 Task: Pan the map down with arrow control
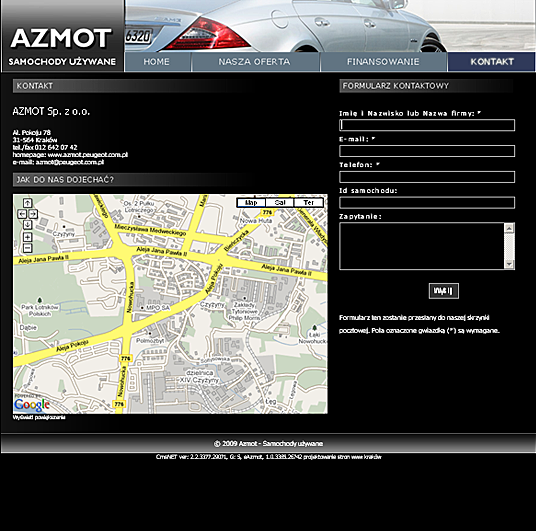pyautogui.click(x=27, y=225)
